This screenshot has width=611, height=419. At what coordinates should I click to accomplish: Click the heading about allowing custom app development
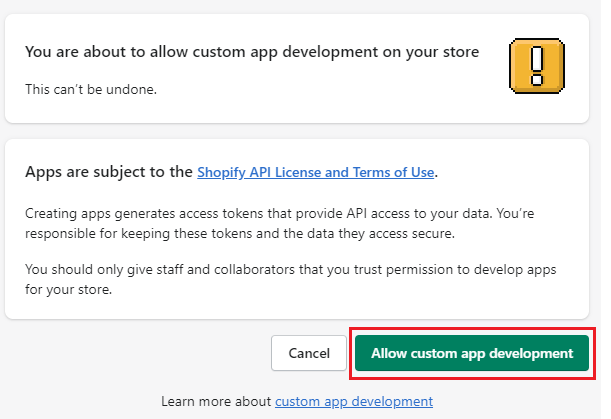(251, 52)
